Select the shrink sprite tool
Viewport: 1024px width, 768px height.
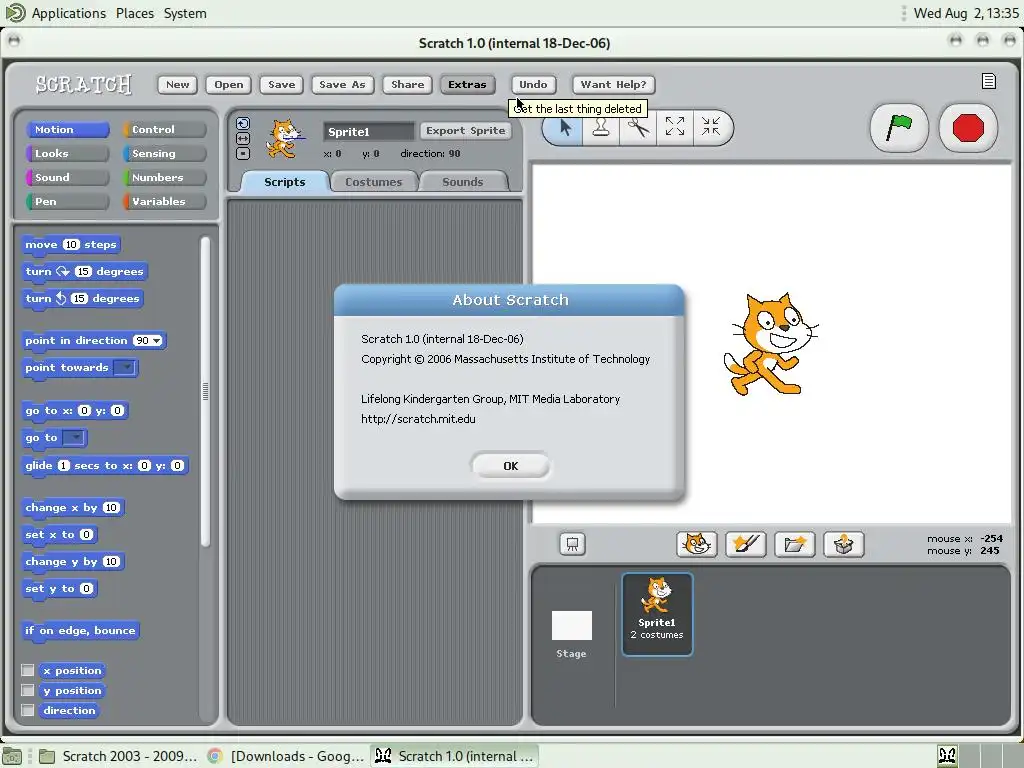tap(711, 127)
